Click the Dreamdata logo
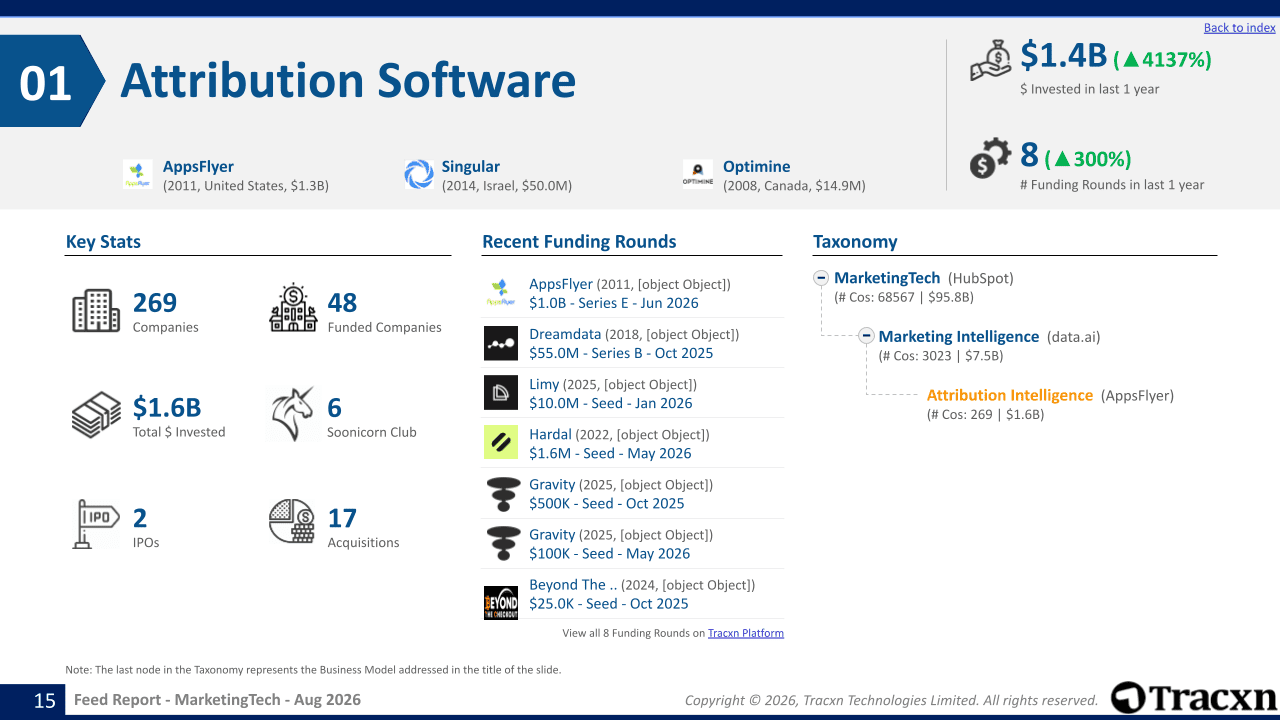Image resolution: width=1280 pixels, height=720 pixels. click(501, 343)
